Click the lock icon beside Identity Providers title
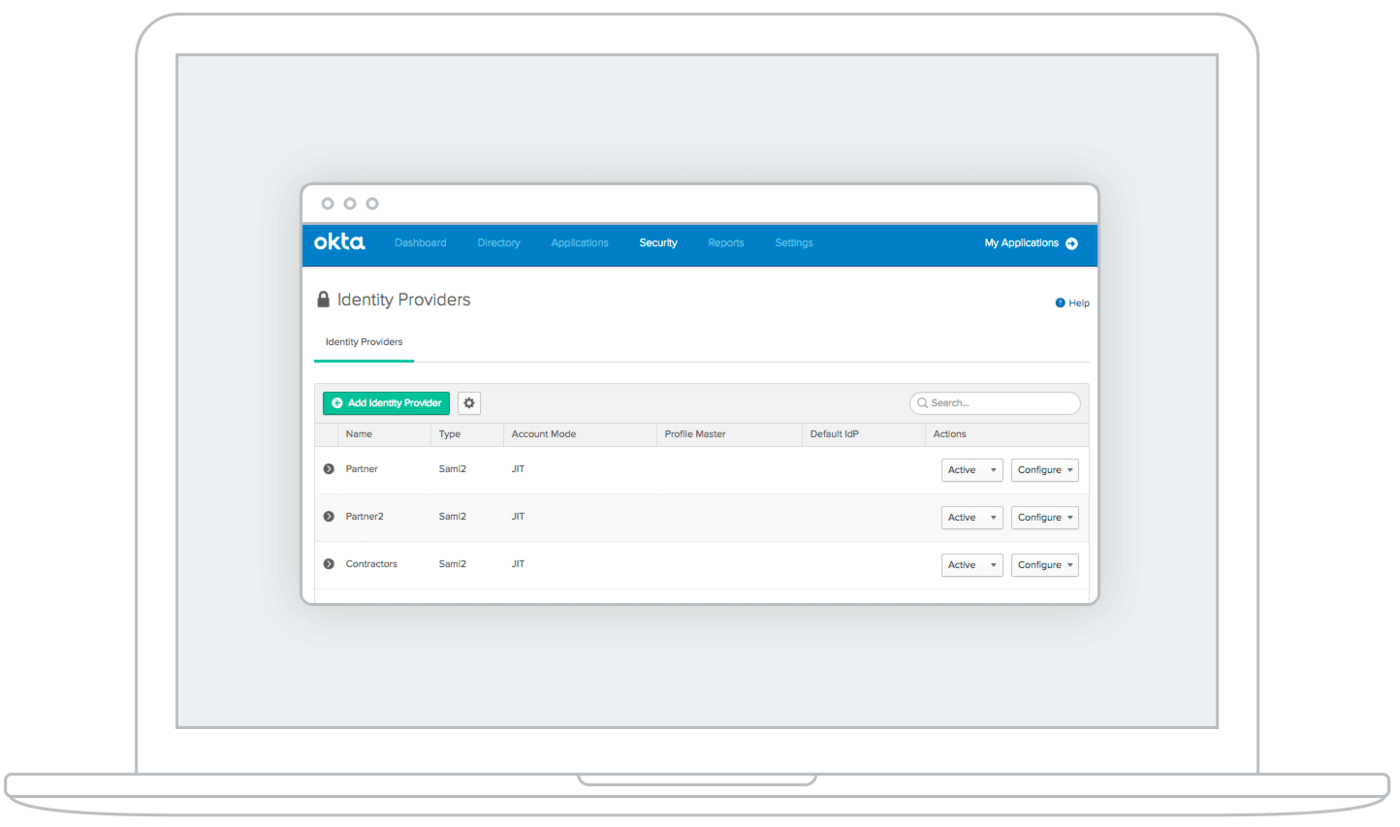1400x827 pixels. click(x=323, y=300)
